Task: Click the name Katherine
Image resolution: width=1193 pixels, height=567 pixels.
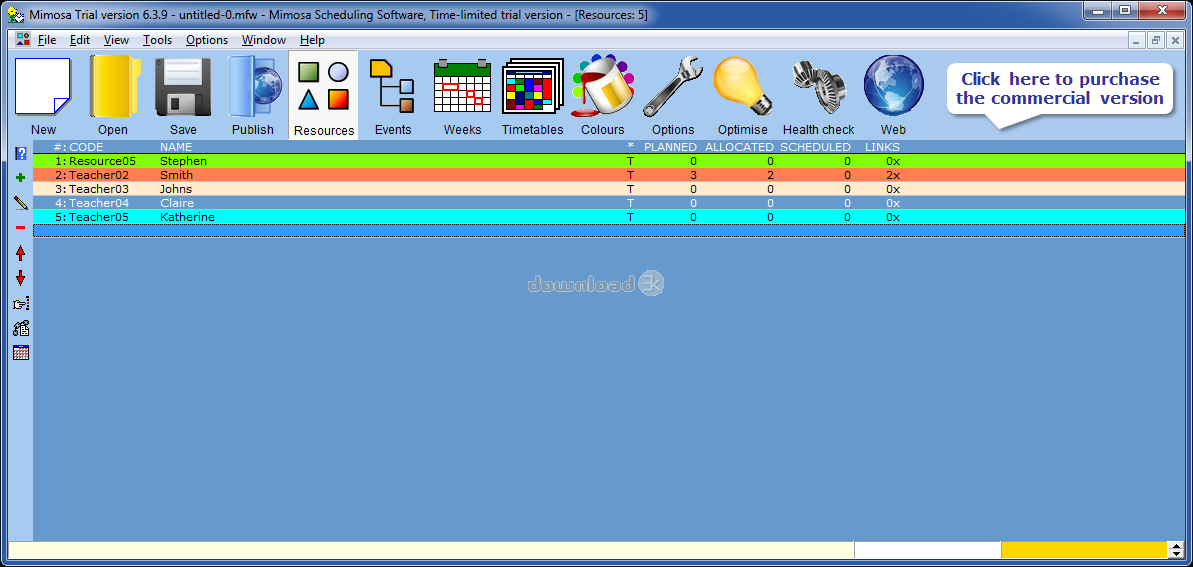Action: [187, 217]
